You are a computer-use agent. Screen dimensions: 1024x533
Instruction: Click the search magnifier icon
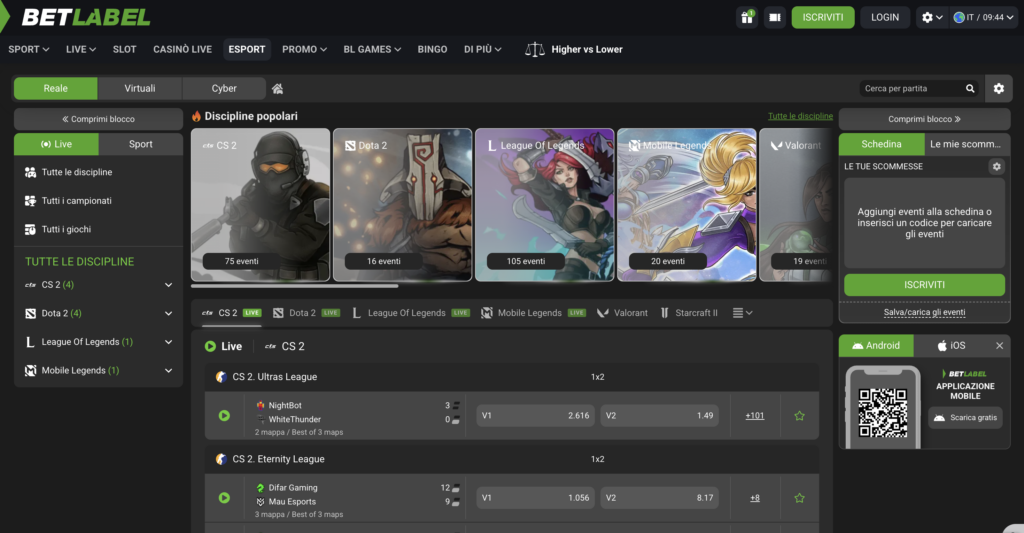click(970, 88)
